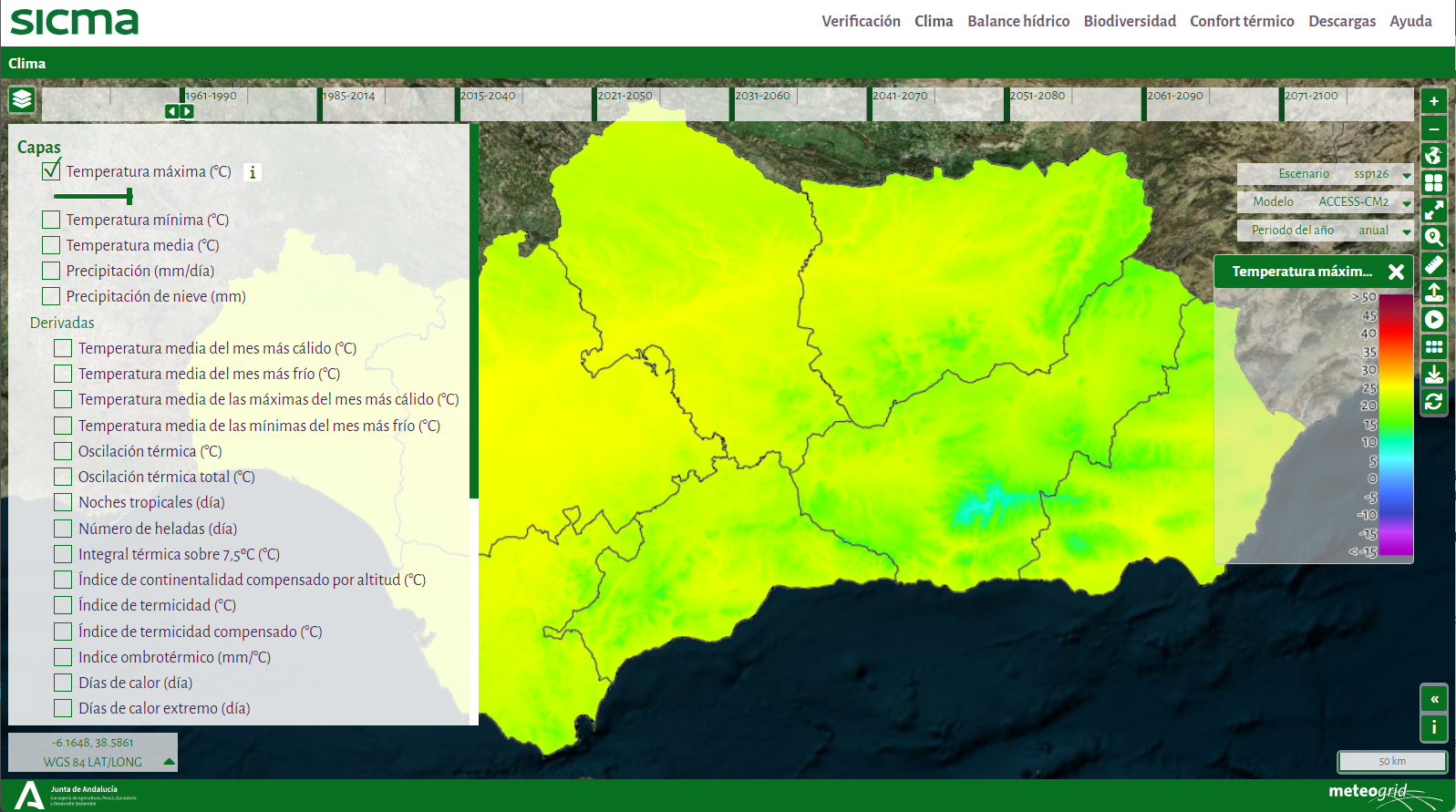This screenshot has height=812, width=1456.
Task: Check Oscilación térmica total (°C)
Action: (63, 477)
